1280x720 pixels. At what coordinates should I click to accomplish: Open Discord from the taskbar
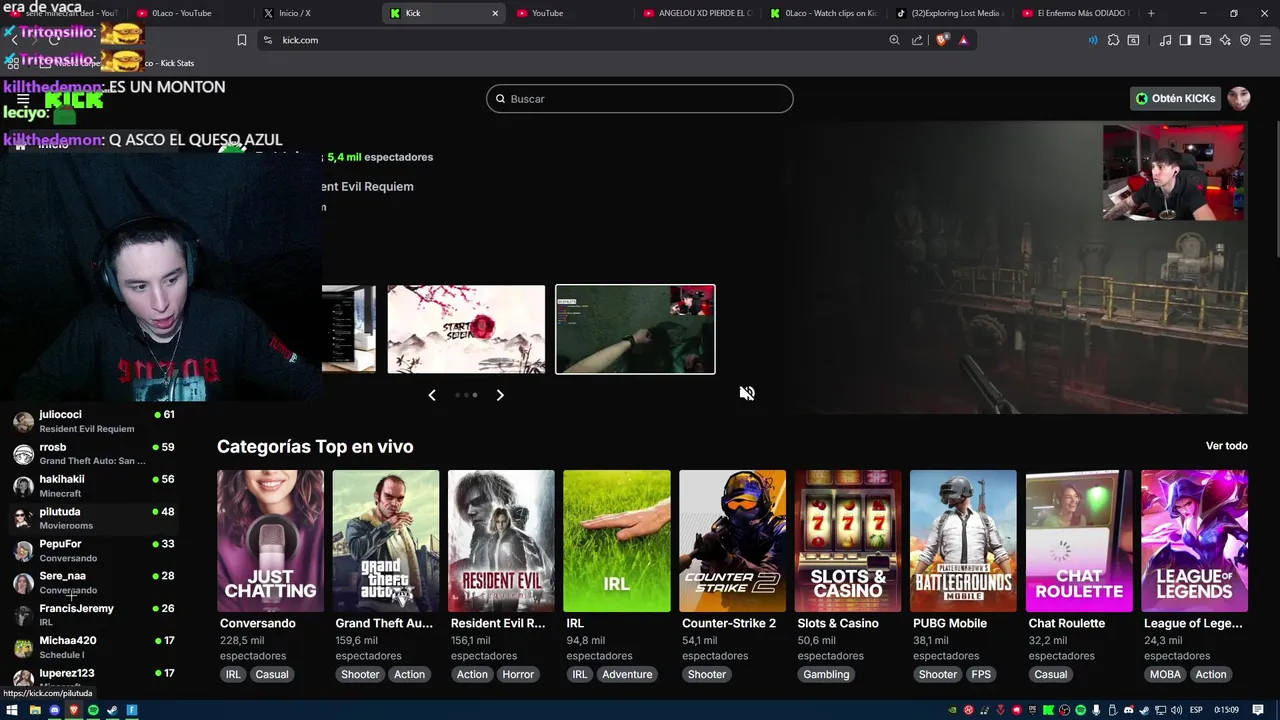tap(54, 710)
